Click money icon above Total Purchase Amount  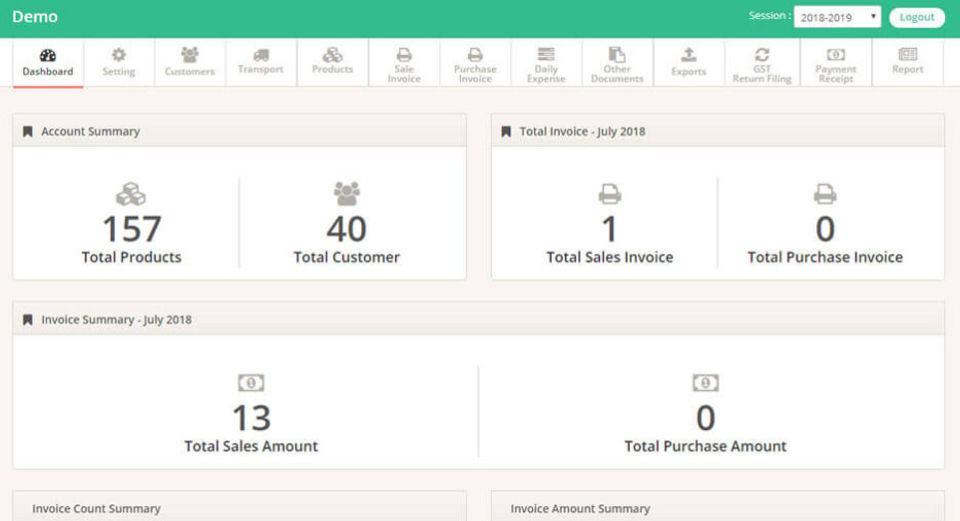coord(705,383)
